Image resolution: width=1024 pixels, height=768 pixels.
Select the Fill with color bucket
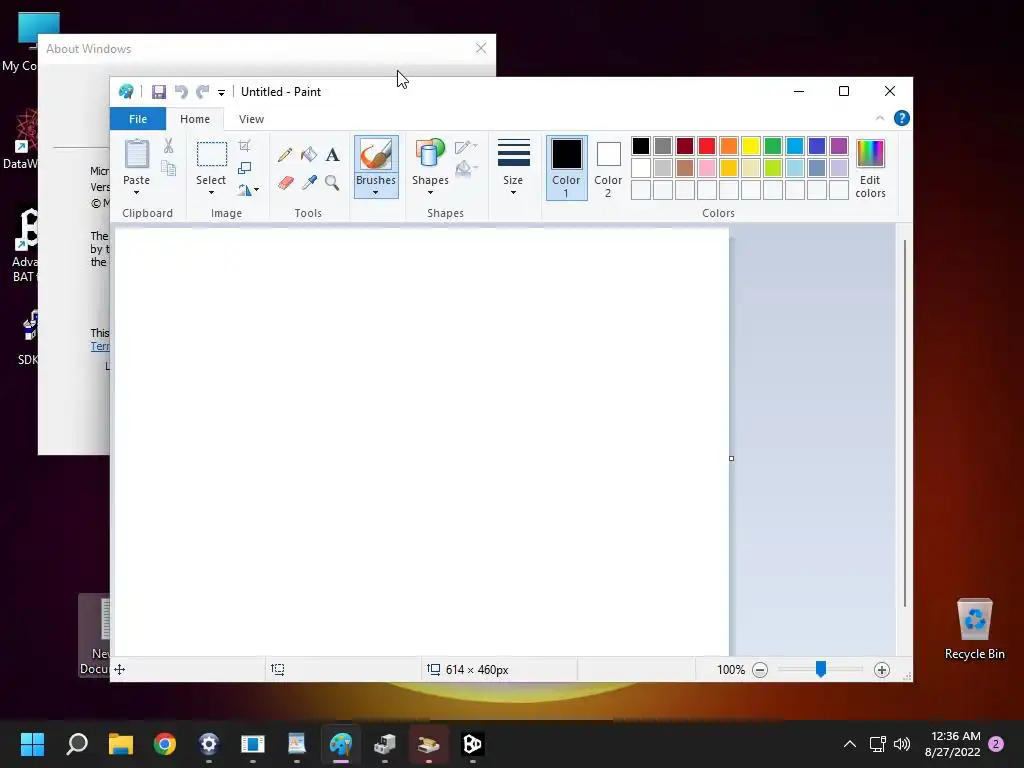(309, 155)
